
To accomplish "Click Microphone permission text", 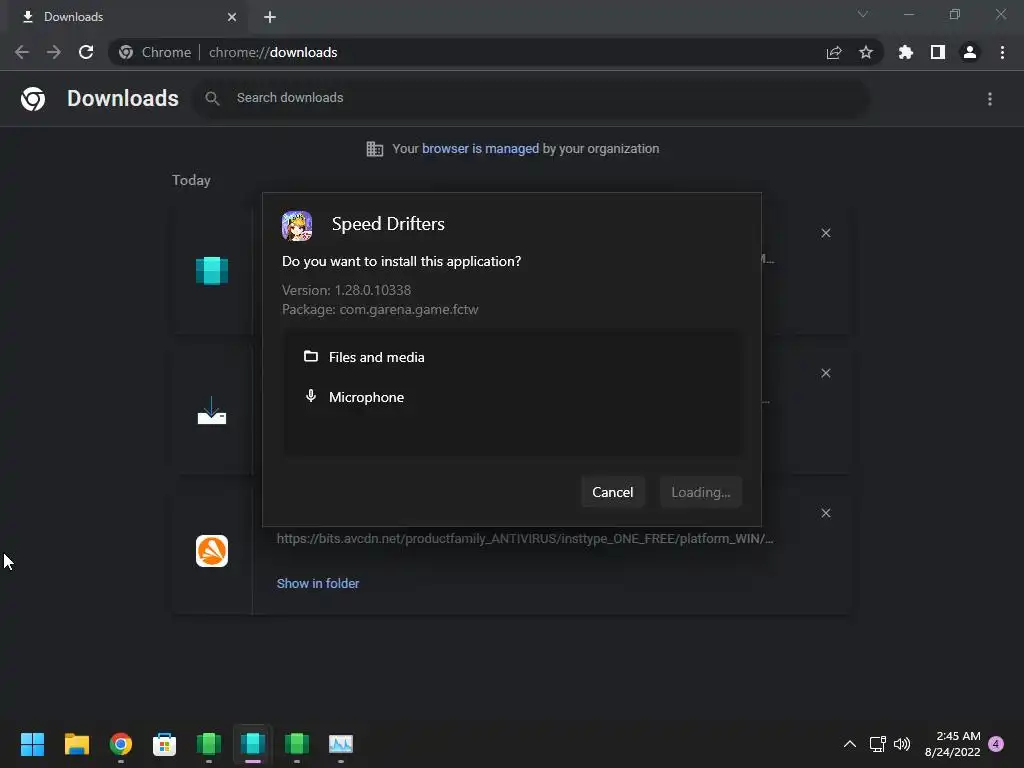I will coord(366,397).
